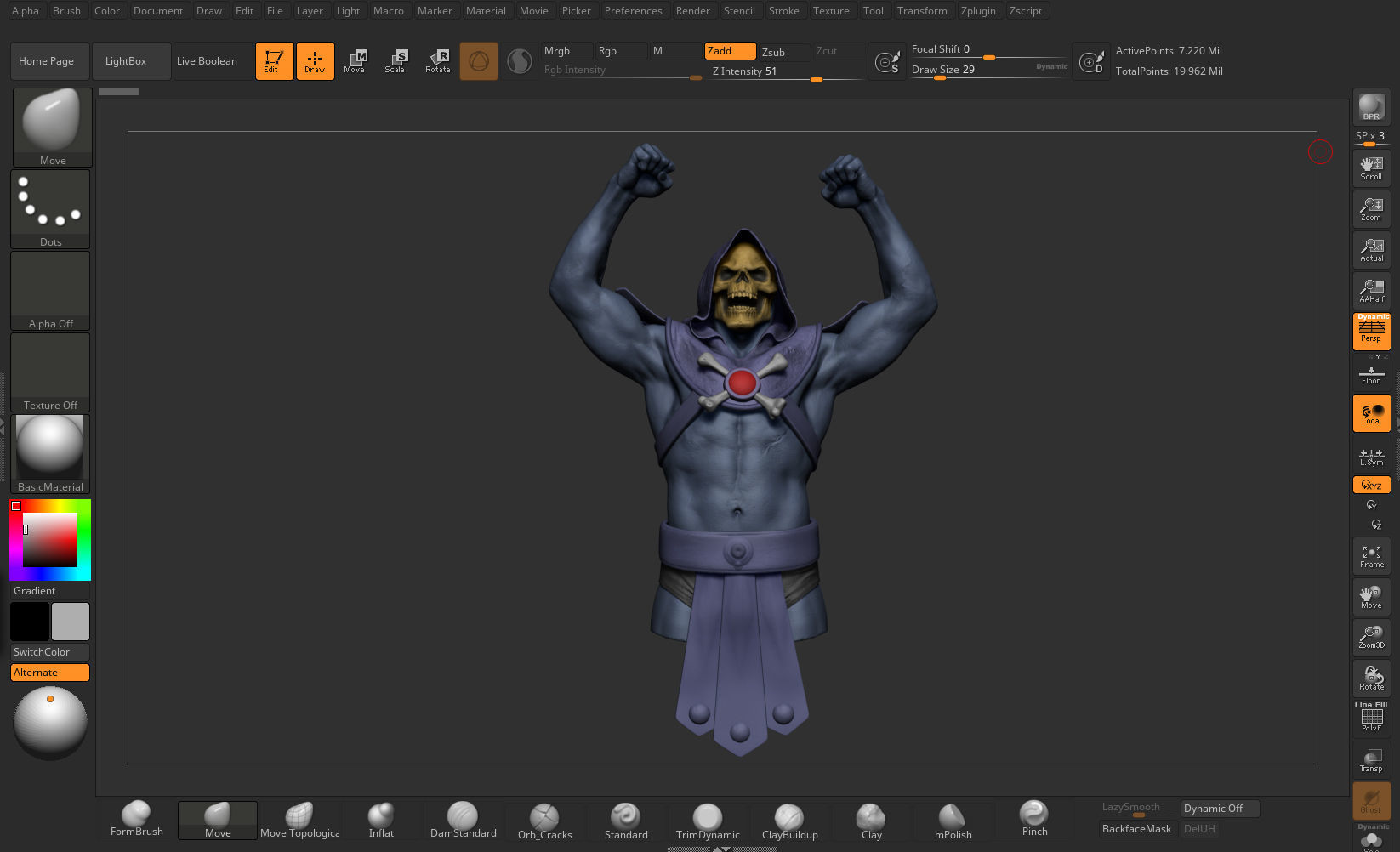Image resolution: width=1400 pixels, height=852 pixels.
Task: Click Gradient color option
Action: point(50,591)
